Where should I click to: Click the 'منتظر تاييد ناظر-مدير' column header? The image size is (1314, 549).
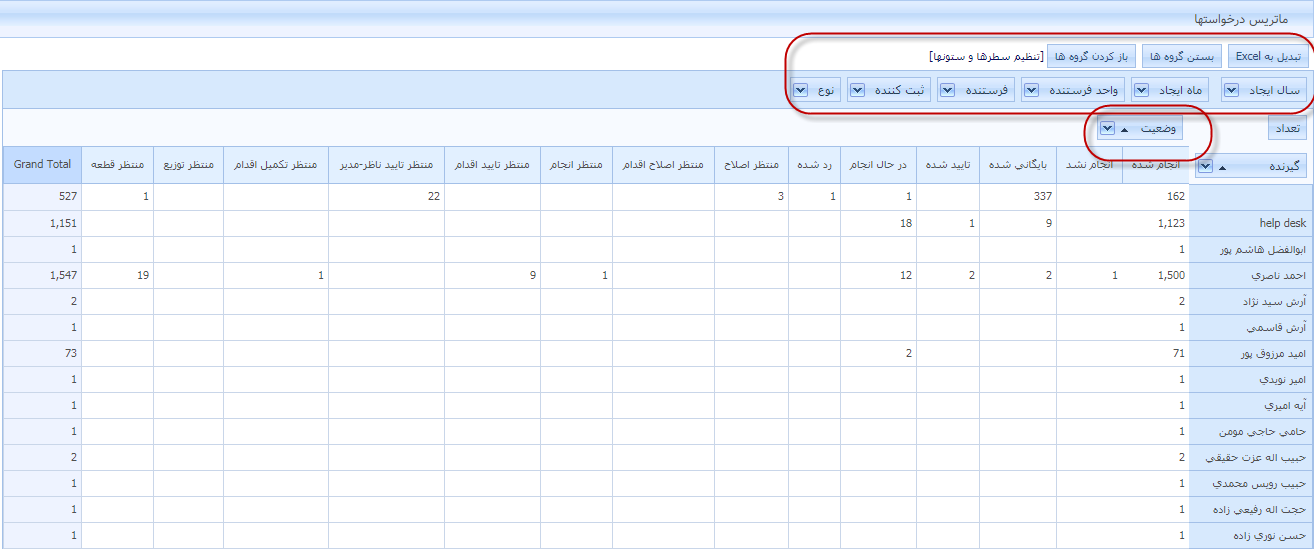[x=386, y=164]
